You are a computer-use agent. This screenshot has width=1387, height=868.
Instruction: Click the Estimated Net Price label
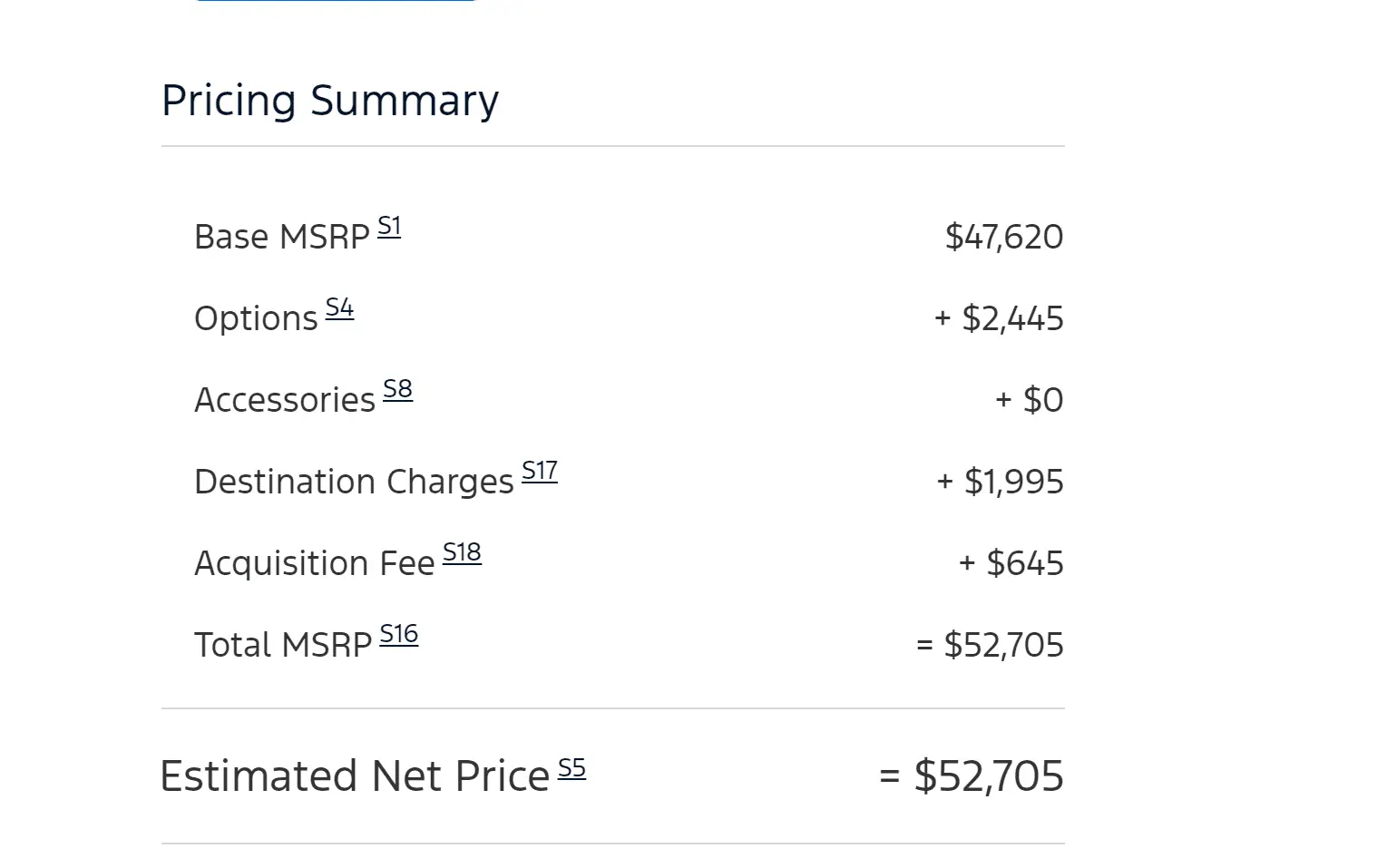point(355,777)
